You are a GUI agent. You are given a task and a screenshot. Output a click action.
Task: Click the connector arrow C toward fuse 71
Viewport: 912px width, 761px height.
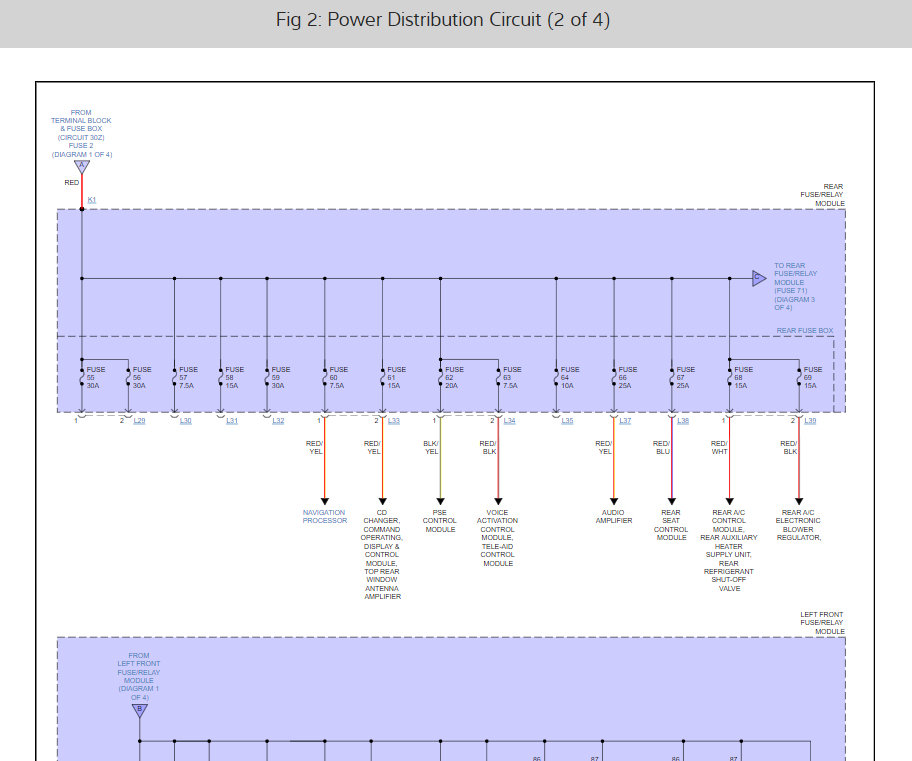click(758, 278)
